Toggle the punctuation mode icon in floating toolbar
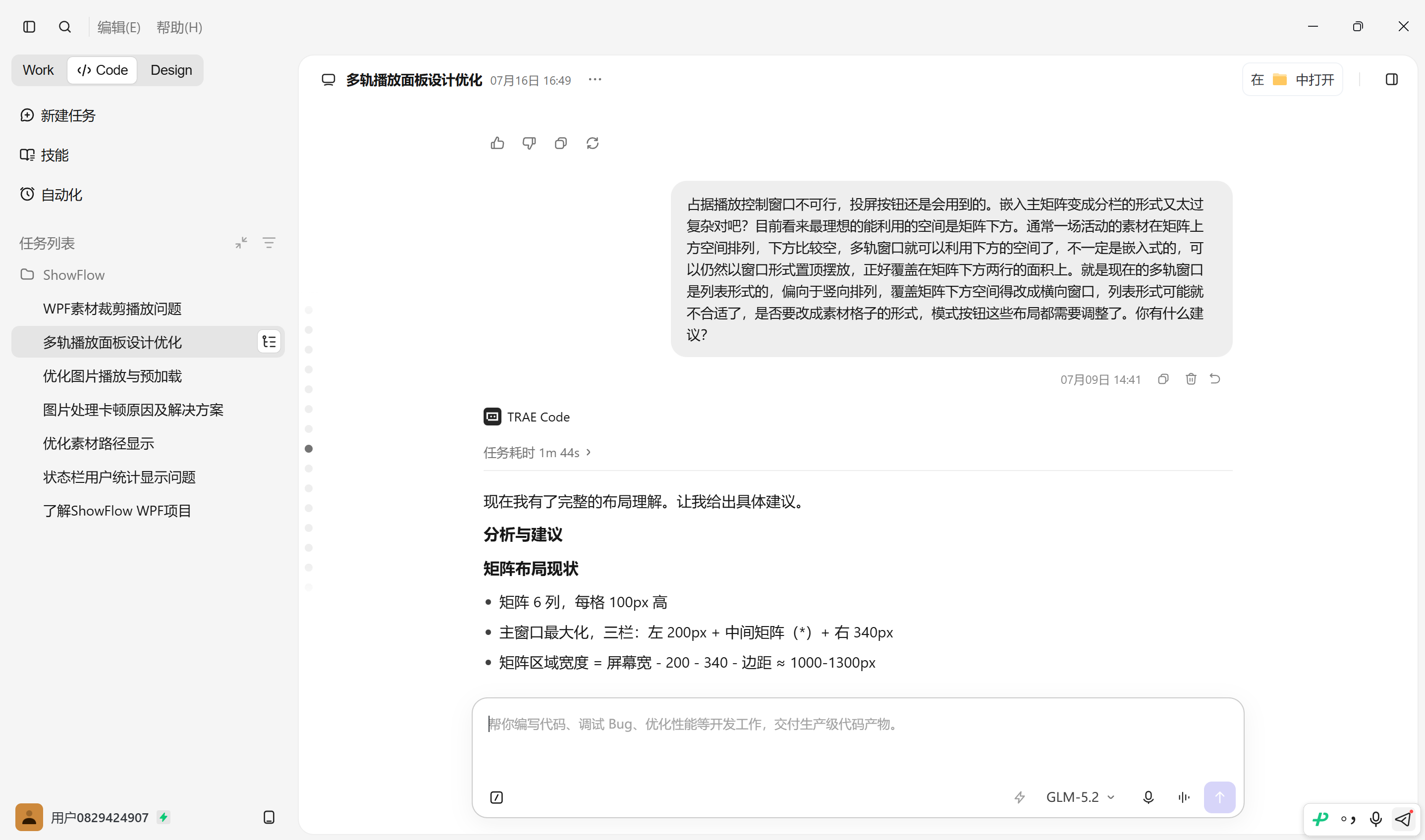This screenshot has width=1425, height=840. pyautogui.click(x=1348, y=819)
